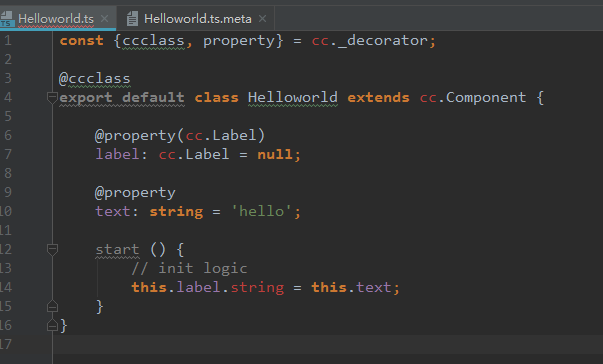Click the 'label' field name on line 7
Viewport: 603px width, 364px height.
click(x=117, y=154)
